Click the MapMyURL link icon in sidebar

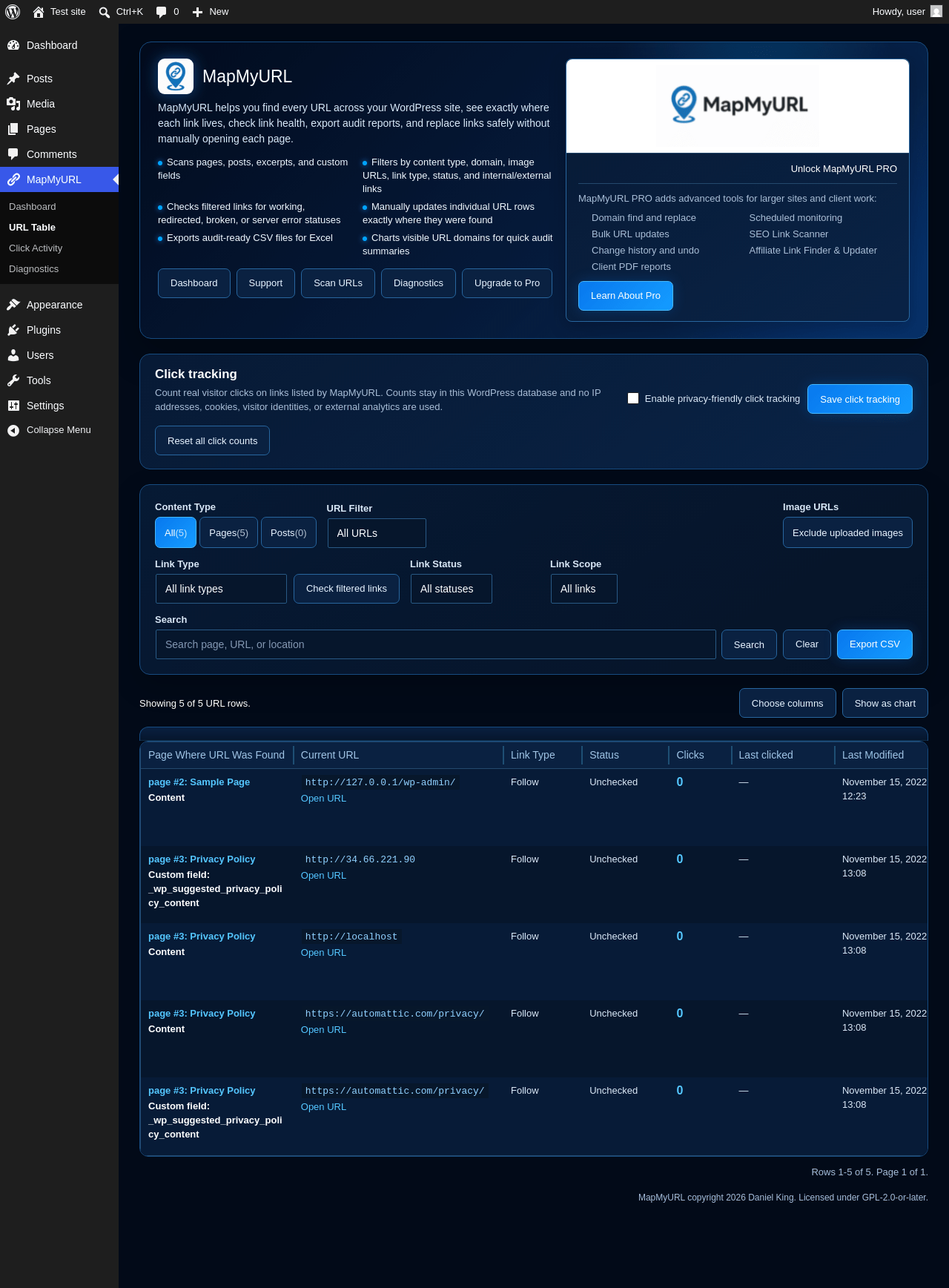[x=13, y=179]
